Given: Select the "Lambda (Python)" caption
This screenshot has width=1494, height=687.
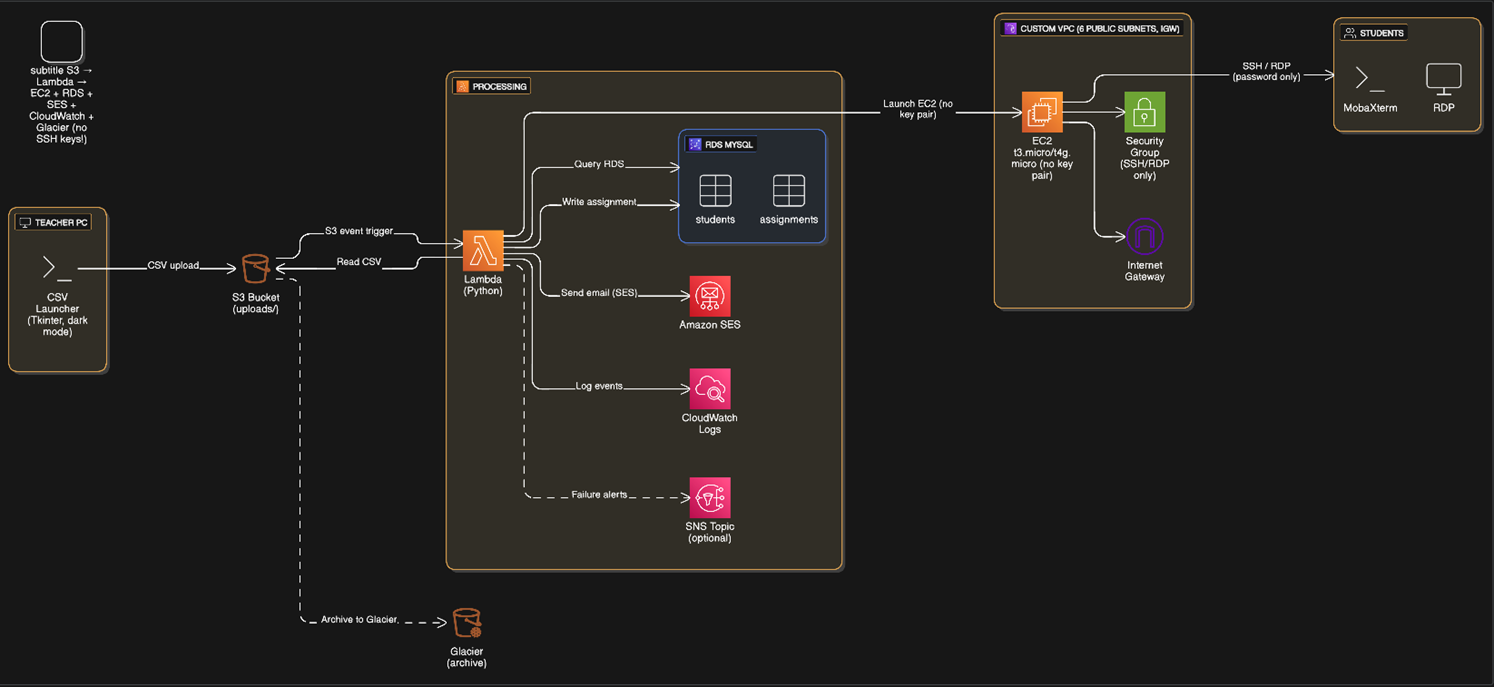Looking at the screenshot, I should [x=483, y=285].
